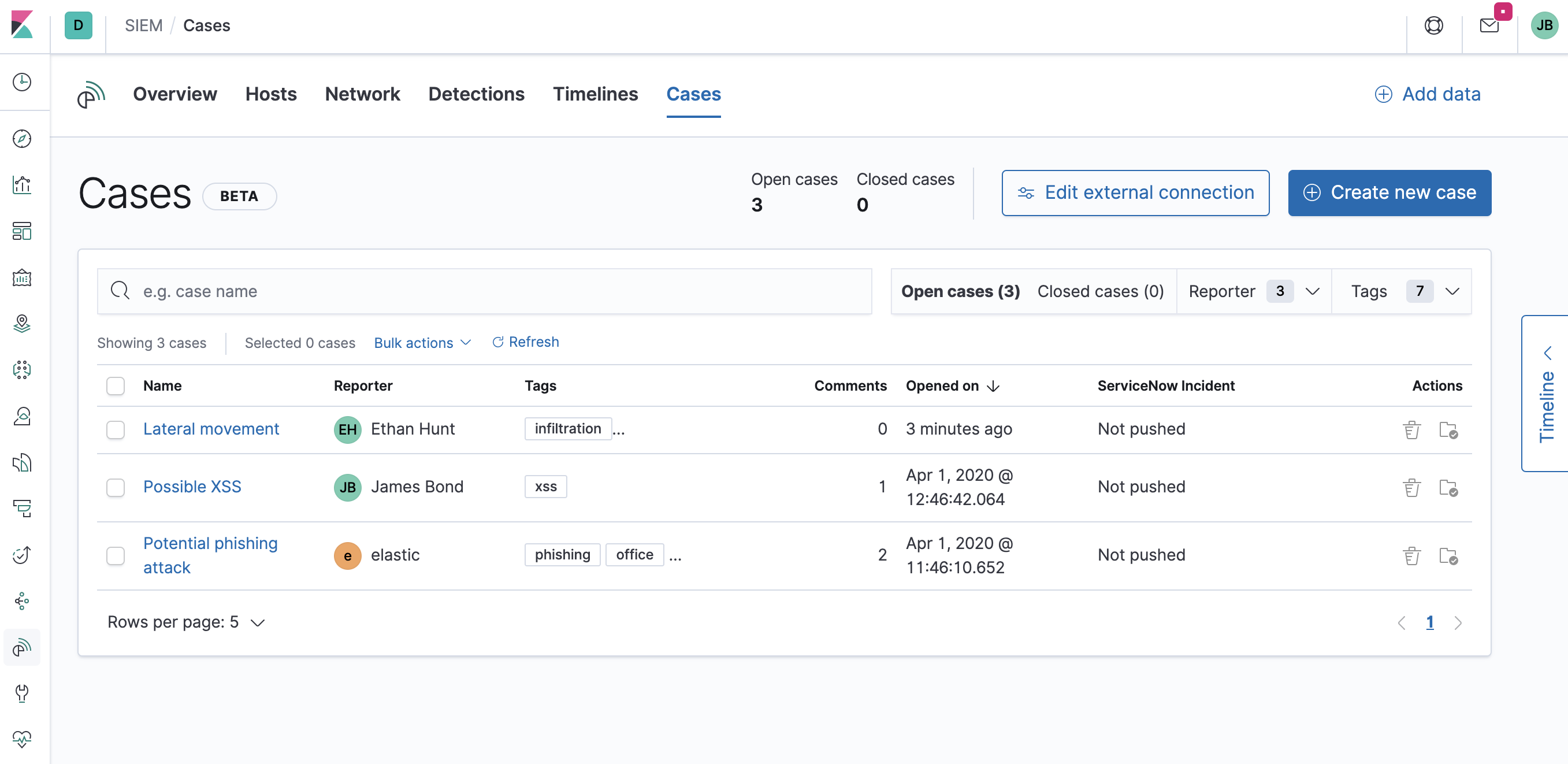This screenshot has height=764, width=1568.
Task: Check the select-all cases checkbox
Action: [115, 385]
